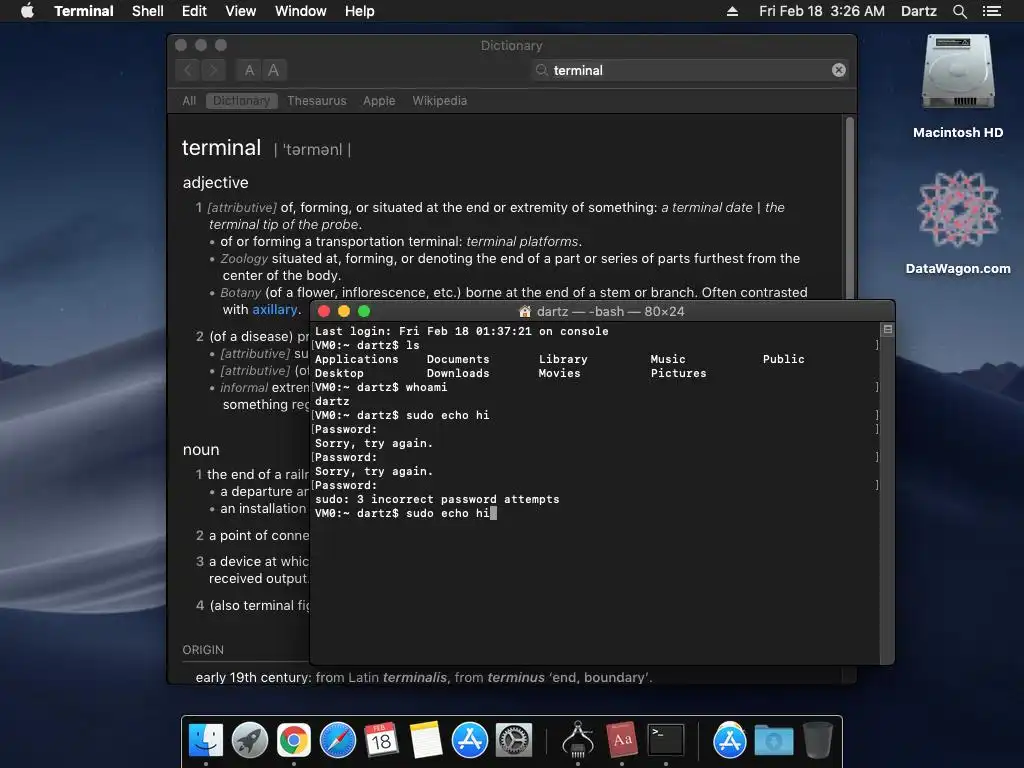The height and width of the screenshot is (768, 1024).
Task: Click 'Music' in Terminal listing
Action: [x=668, y=359]
